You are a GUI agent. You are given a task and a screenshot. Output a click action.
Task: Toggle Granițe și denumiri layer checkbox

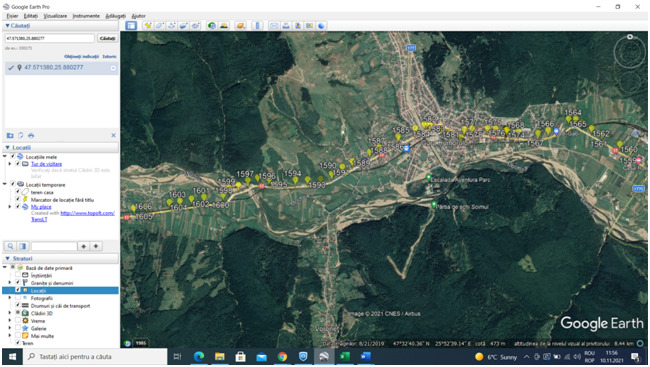18,282
